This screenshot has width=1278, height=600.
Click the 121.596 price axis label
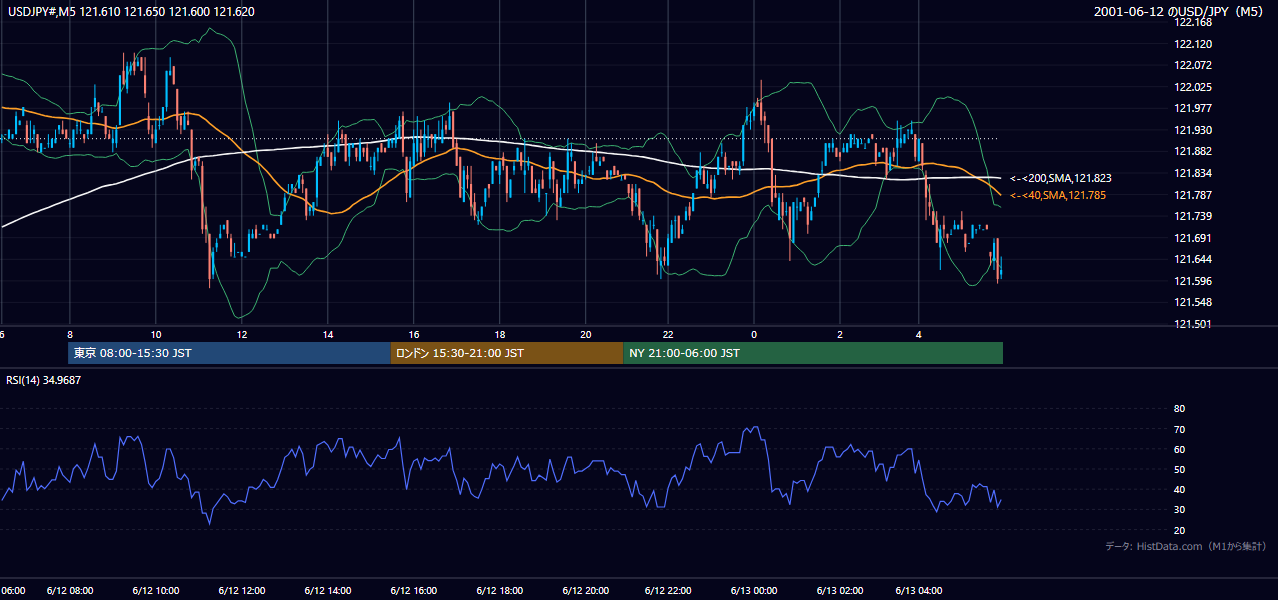point(1193,281)
